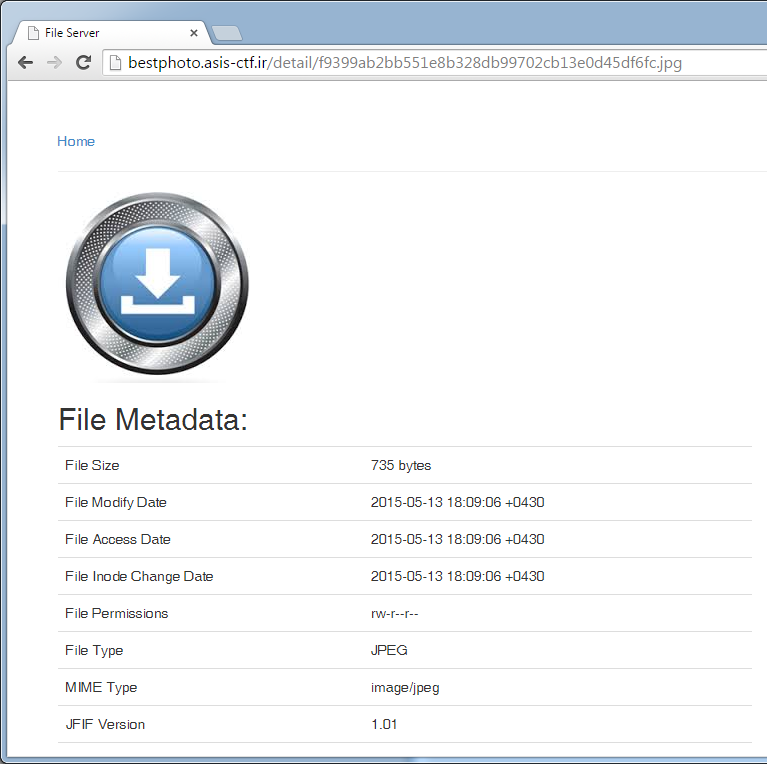Screen dimensions: 767x764
Task: Click the blue download image
Action: click(x=157, y=284)
